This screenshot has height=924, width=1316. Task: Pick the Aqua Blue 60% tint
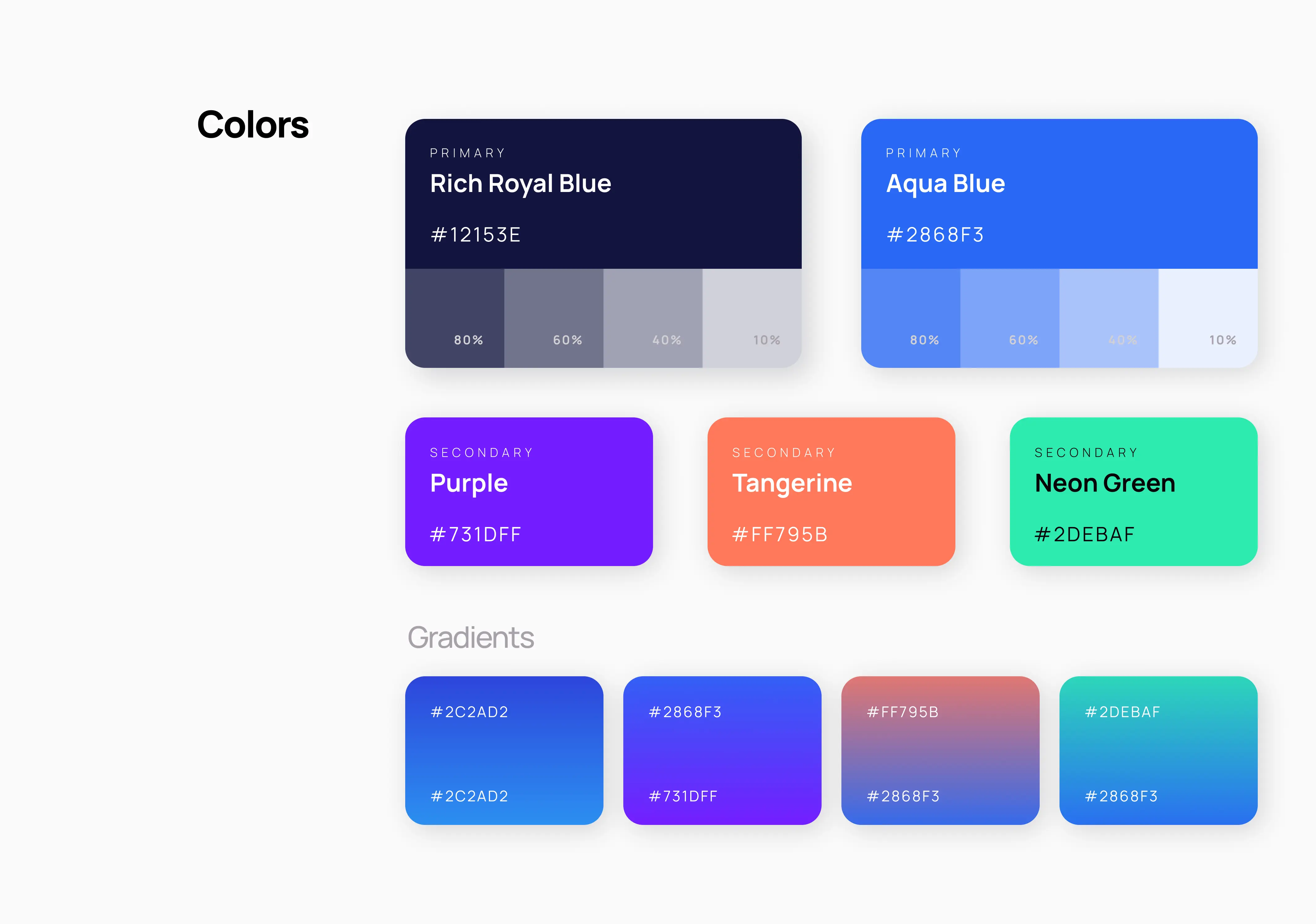tap(1009, 318)
